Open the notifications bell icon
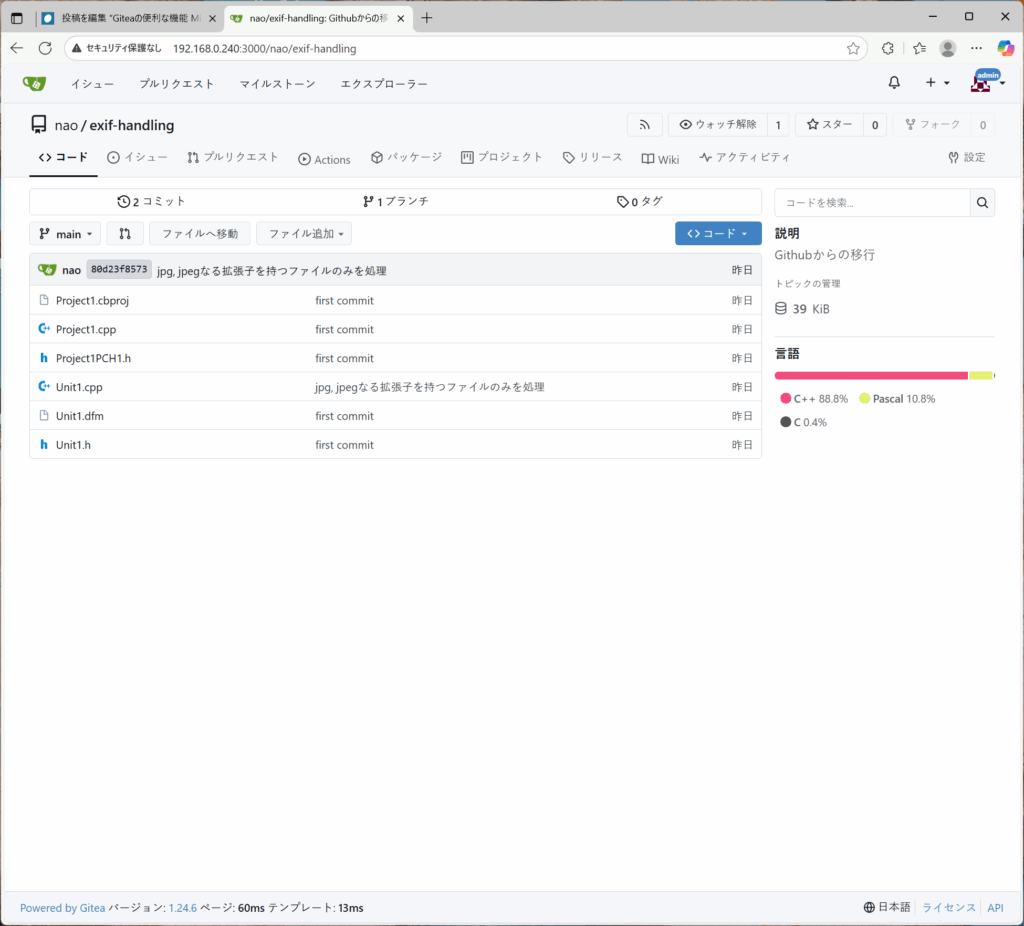The image size is (1024, 926). pyautogui.click(x=894, y=83)
